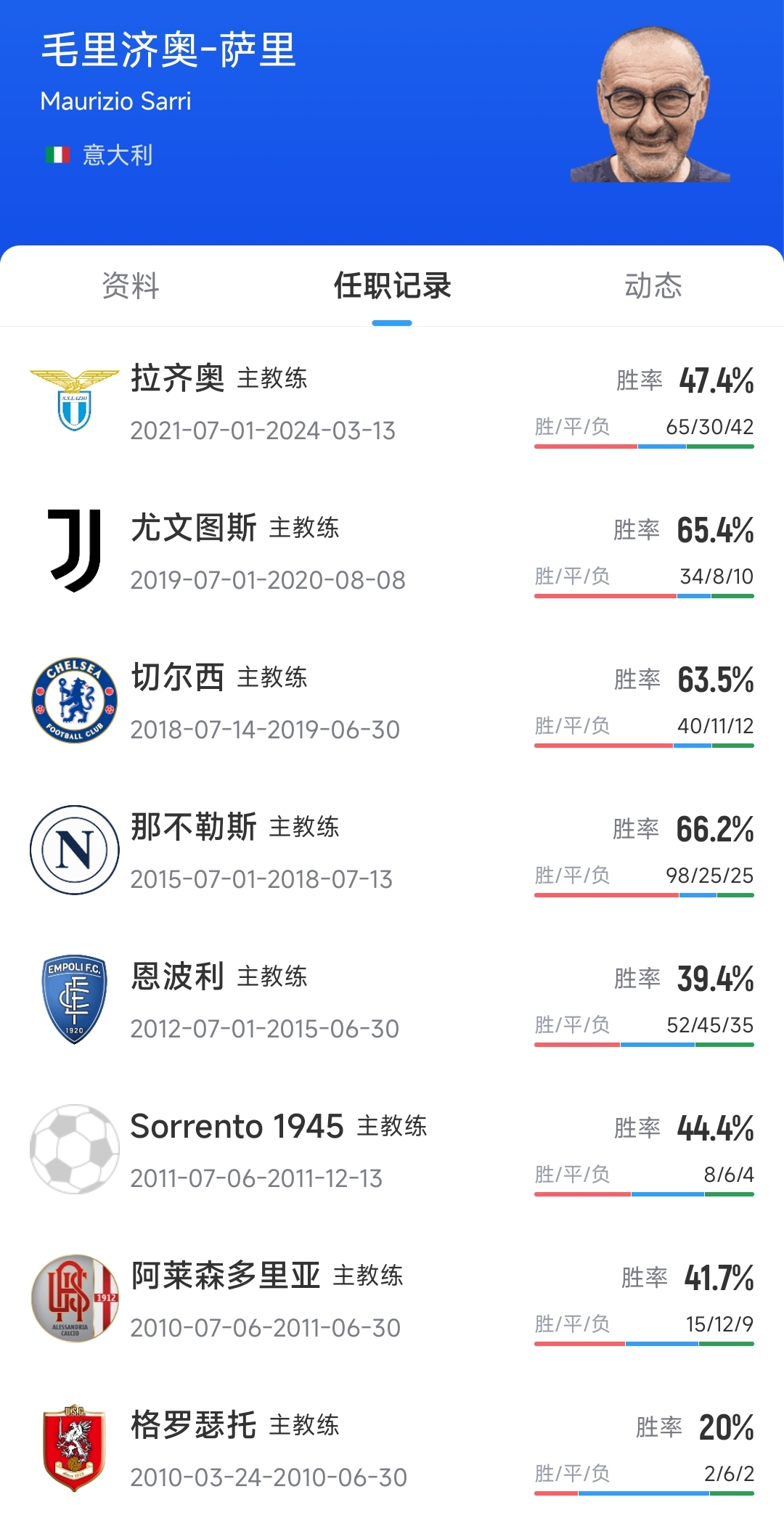Tap the Italian flag icon
Screen dimensions: 784x1513
tap(57, 155)
